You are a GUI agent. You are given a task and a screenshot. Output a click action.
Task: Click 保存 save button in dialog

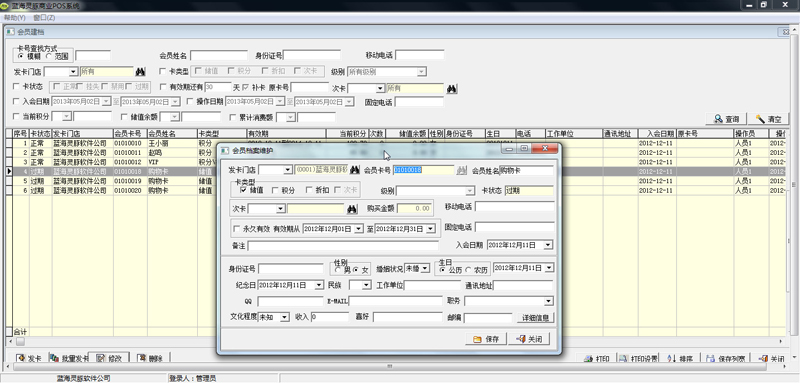point(486,339)
